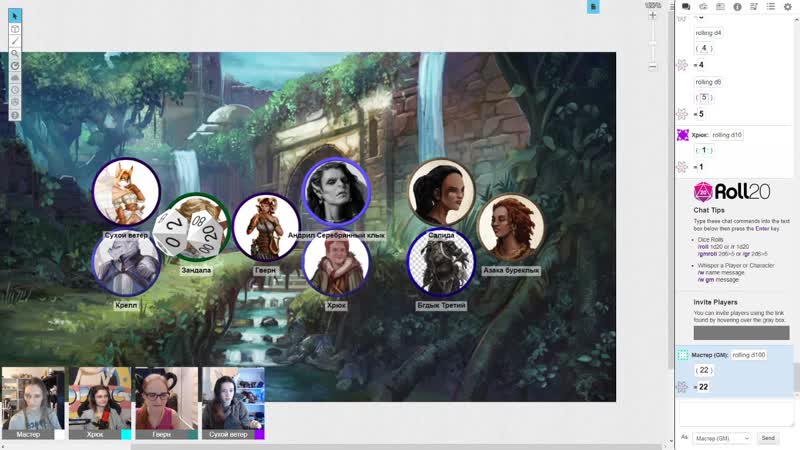Zoom out with the minus button

tap(653, 67)
